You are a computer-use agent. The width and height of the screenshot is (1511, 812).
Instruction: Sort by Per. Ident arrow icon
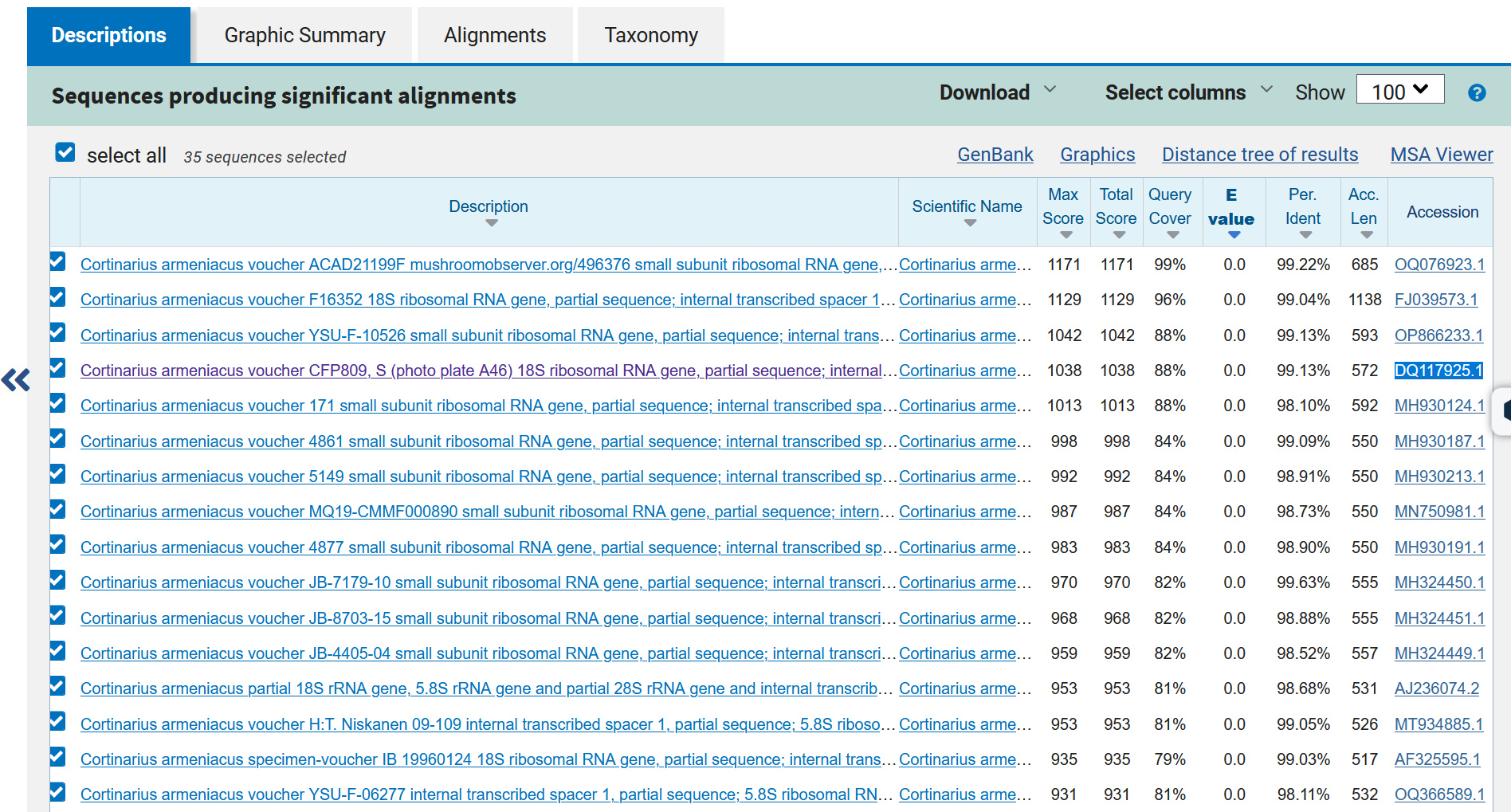[1305, 235]
